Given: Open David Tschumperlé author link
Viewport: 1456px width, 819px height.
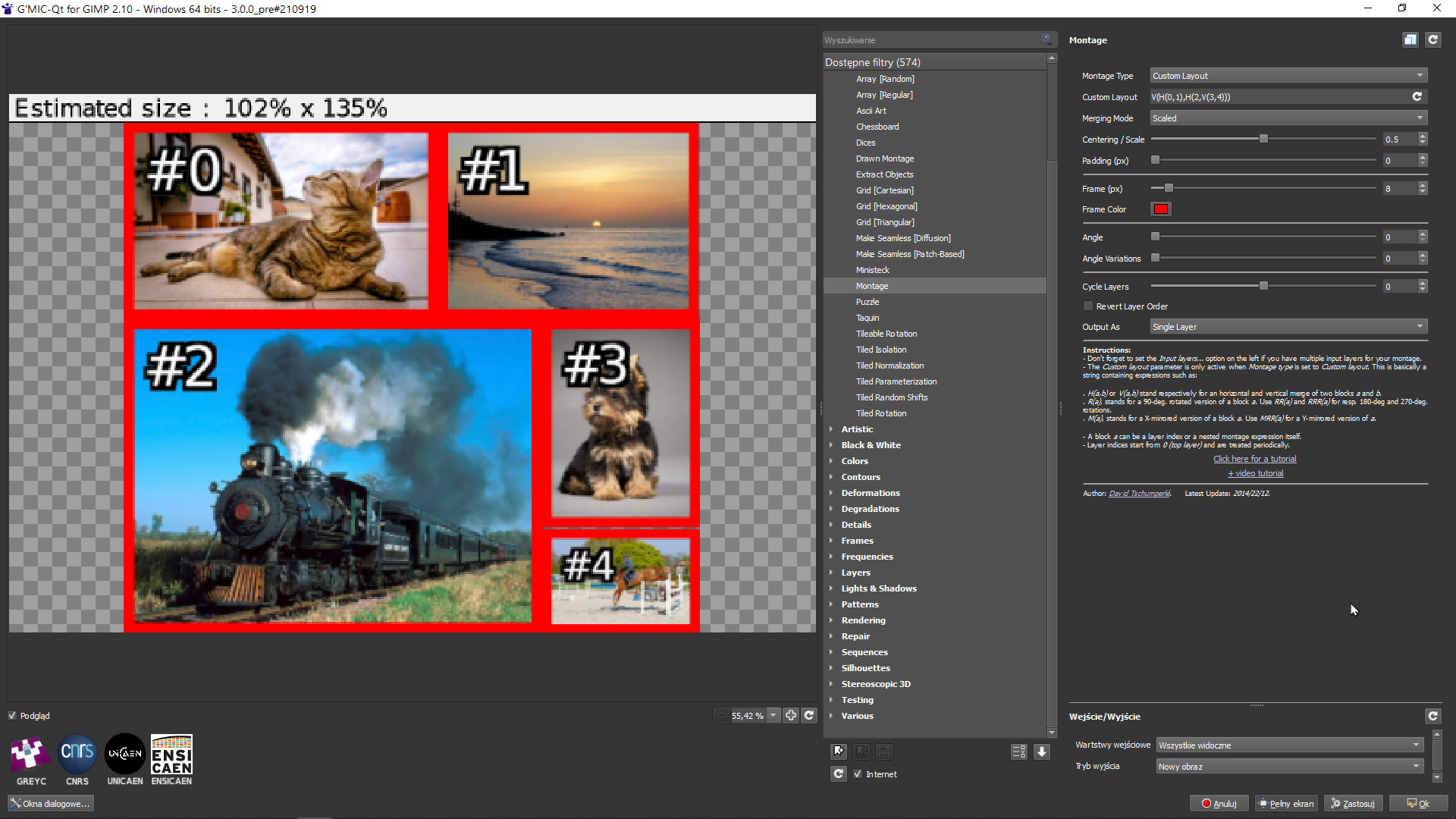Looking at the screenshot, I should [1139, 494].
